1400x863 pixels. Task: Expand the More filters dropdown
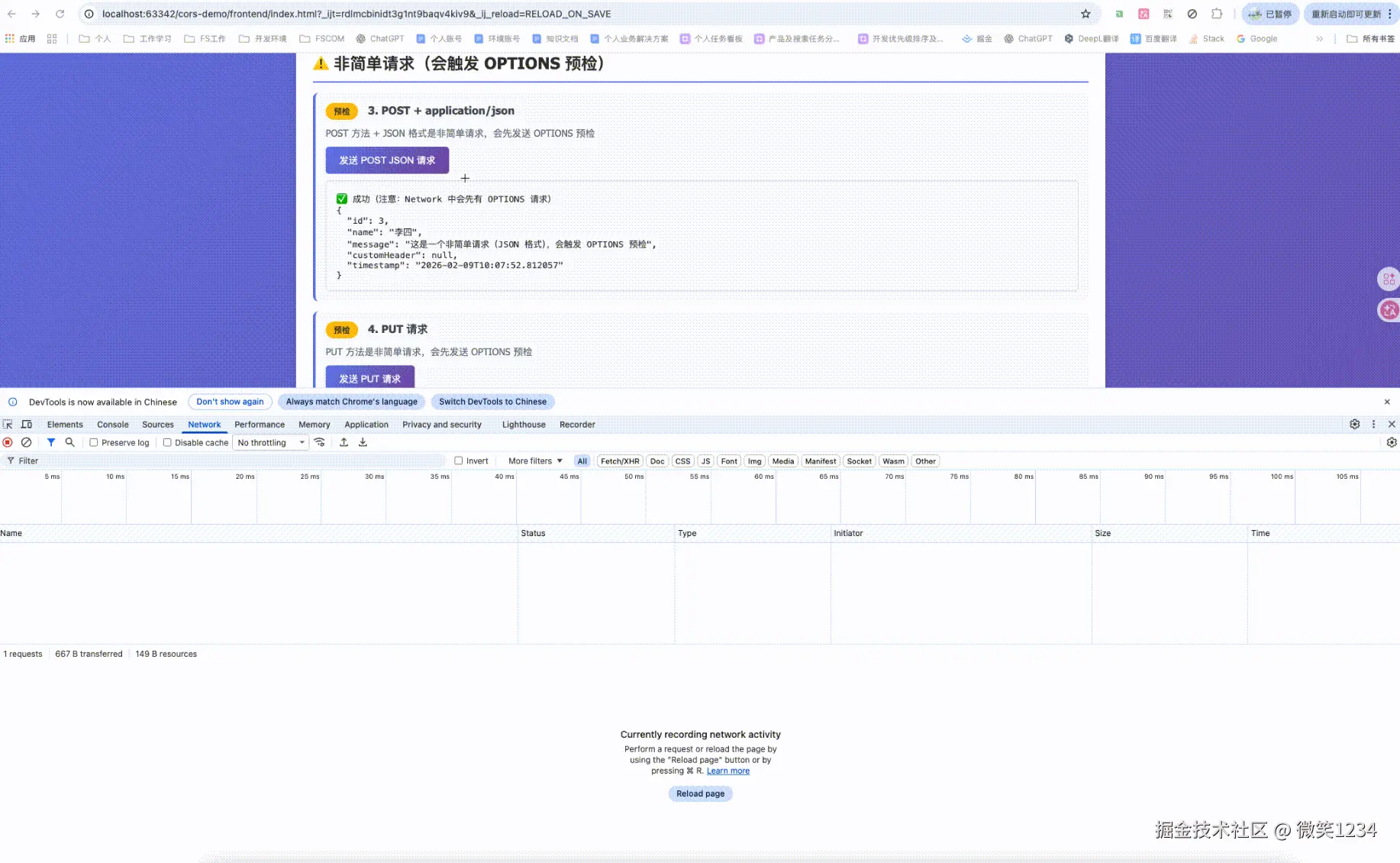click(535, 461)
